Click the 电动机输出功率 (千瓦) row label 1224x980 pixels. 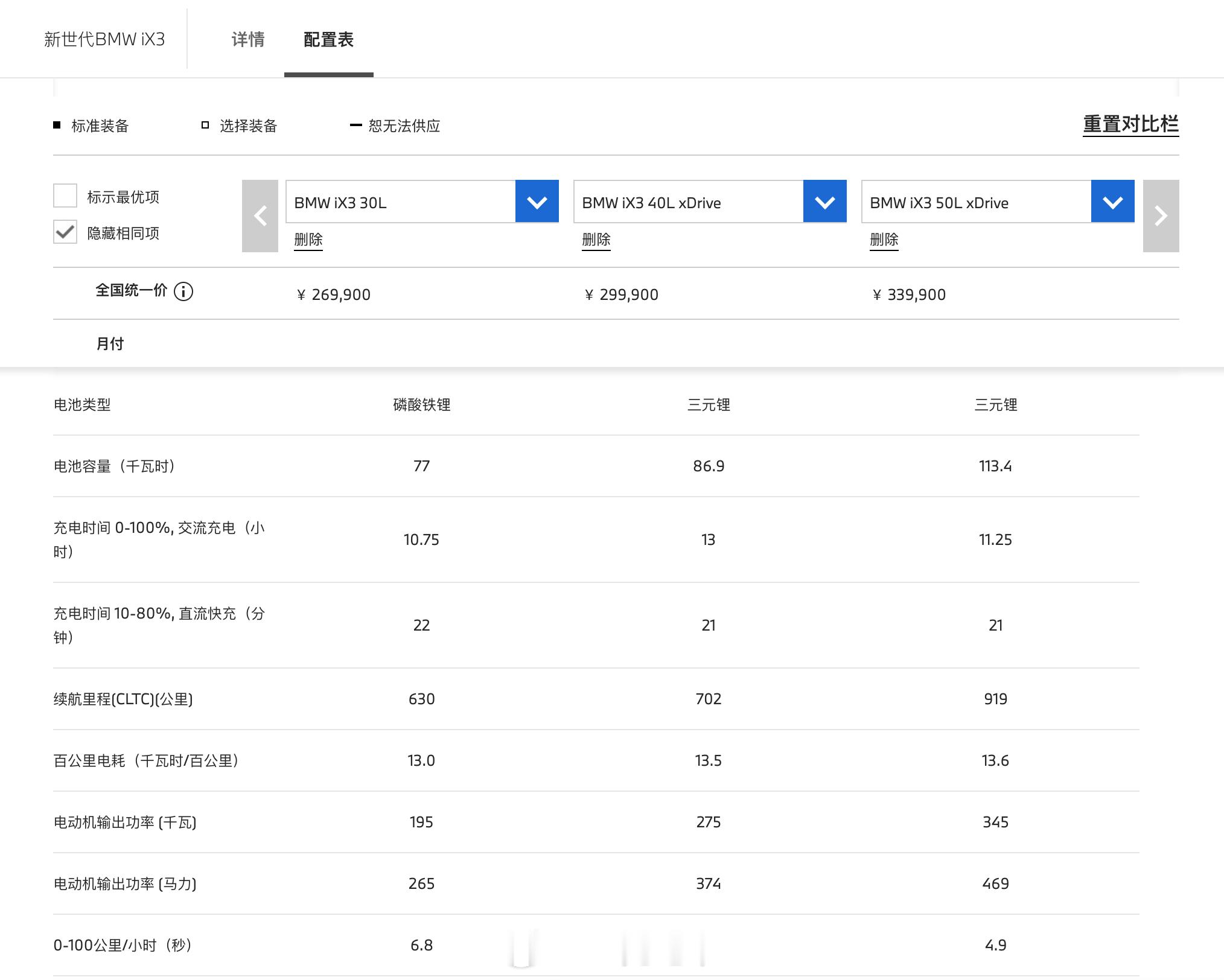125,822
